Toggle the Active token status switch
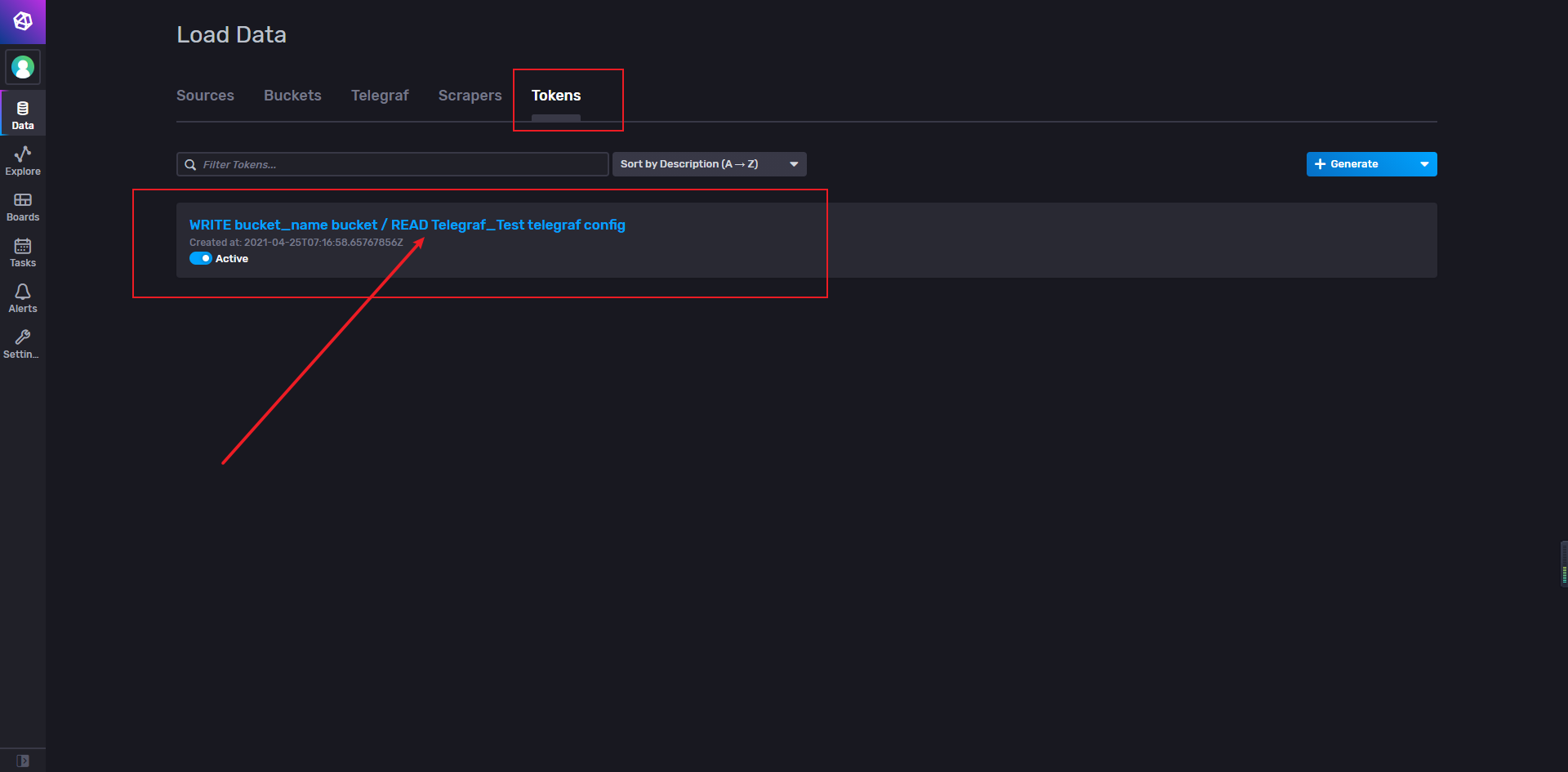1568x772 pixels. 201,258
